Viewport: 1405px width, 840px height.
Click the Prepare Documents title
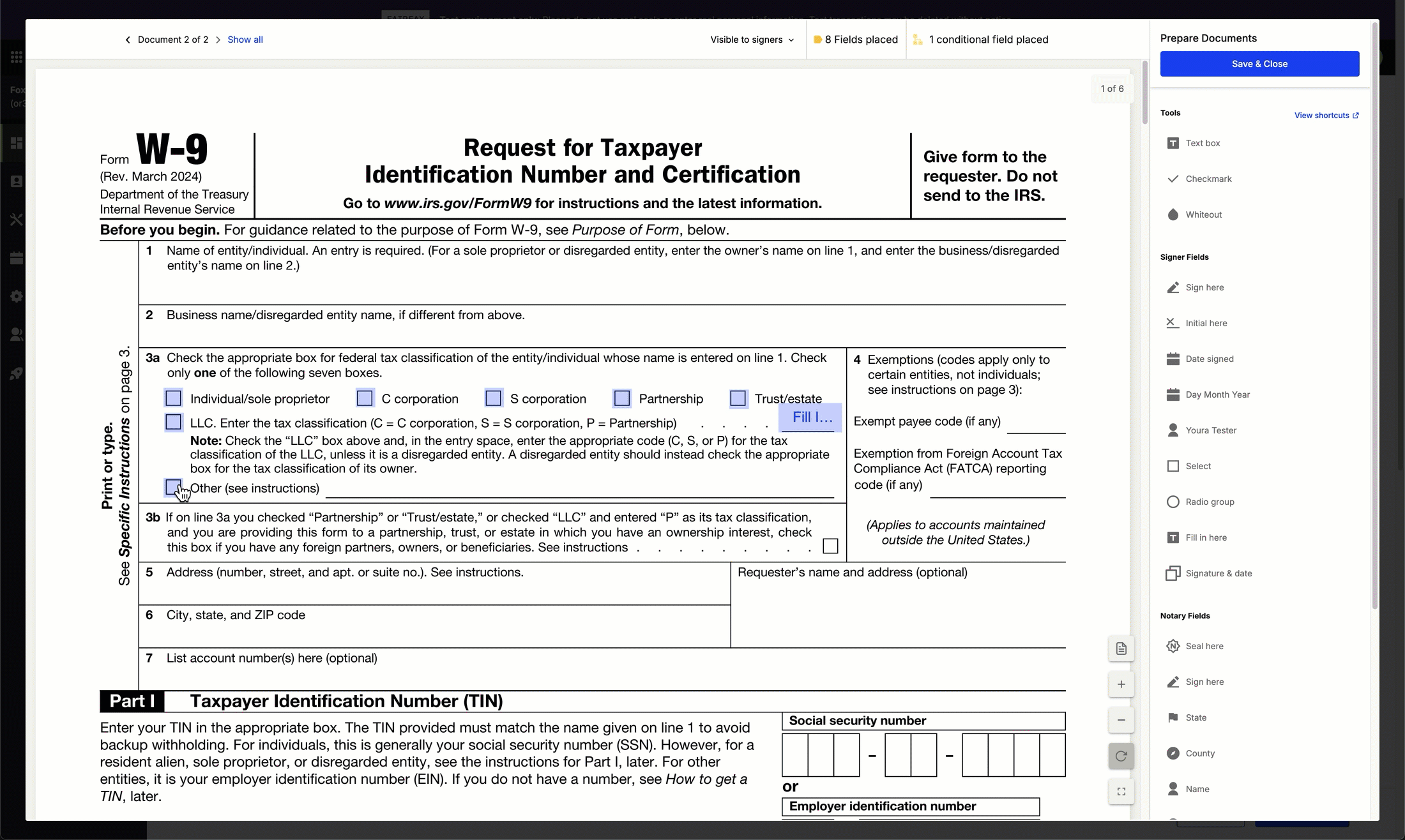1208,38
